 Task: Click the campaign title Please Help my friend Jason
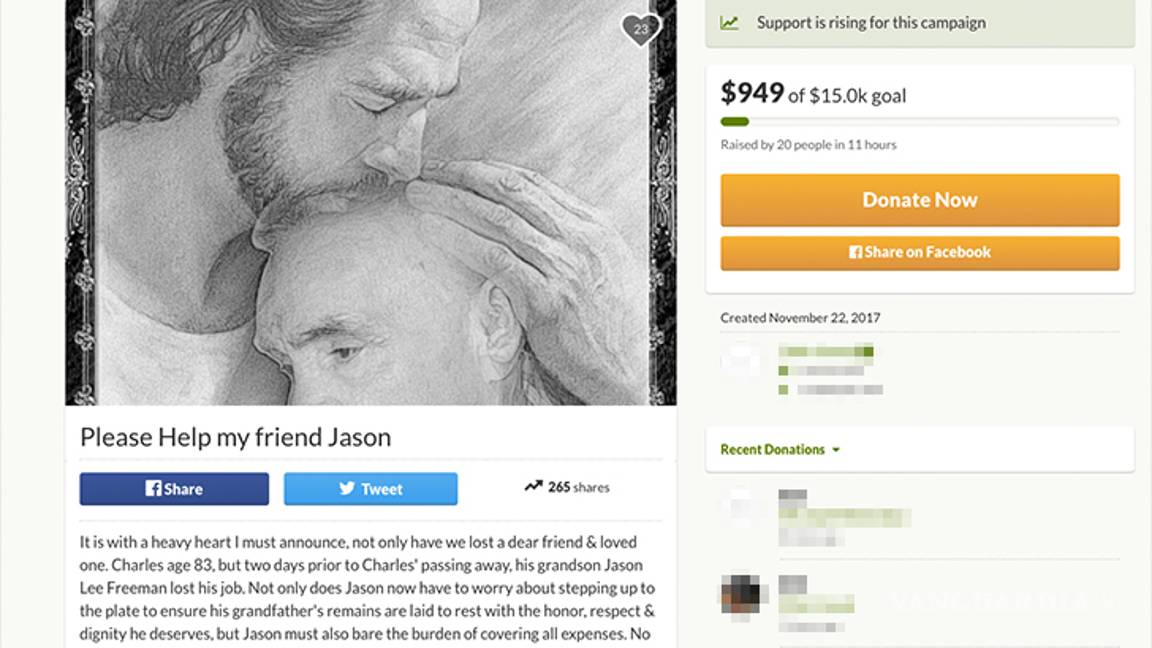click(x=235, y=437)
